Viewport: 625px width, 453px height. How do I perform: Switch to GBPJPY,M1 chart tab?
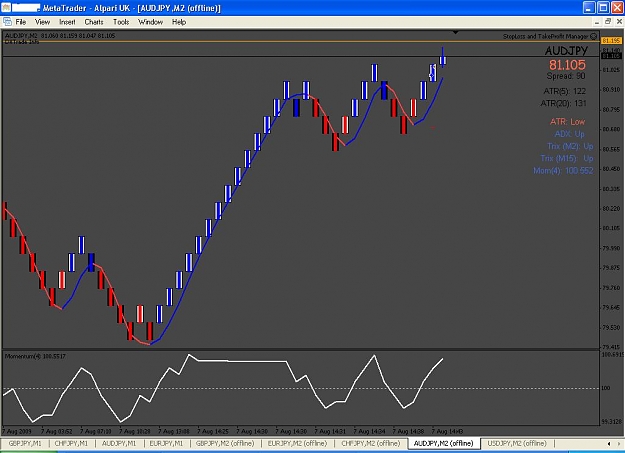point(25,443)
